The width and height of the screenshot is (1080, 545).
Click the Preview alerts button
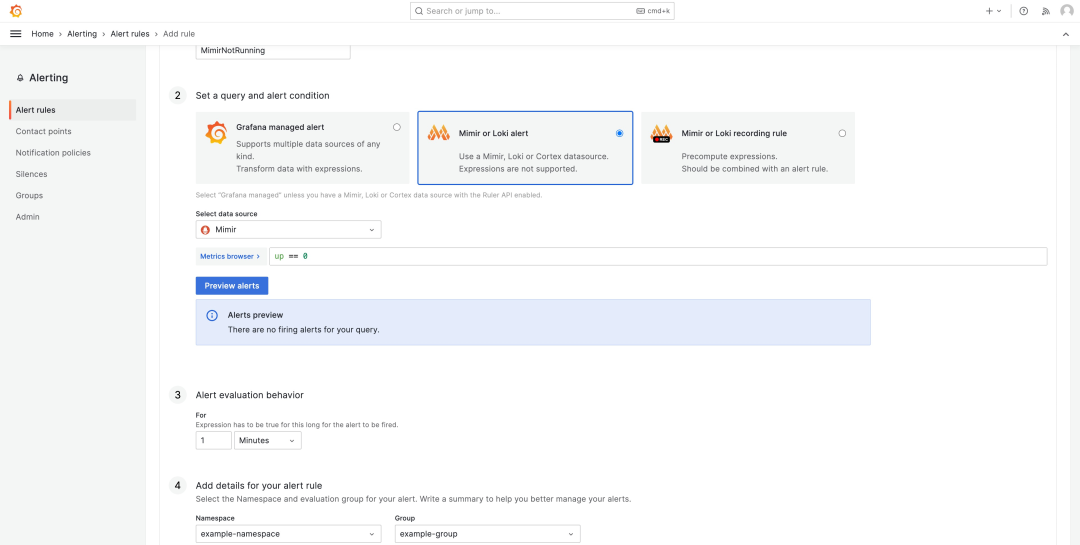pyautogui.click(x=232, y=286)
